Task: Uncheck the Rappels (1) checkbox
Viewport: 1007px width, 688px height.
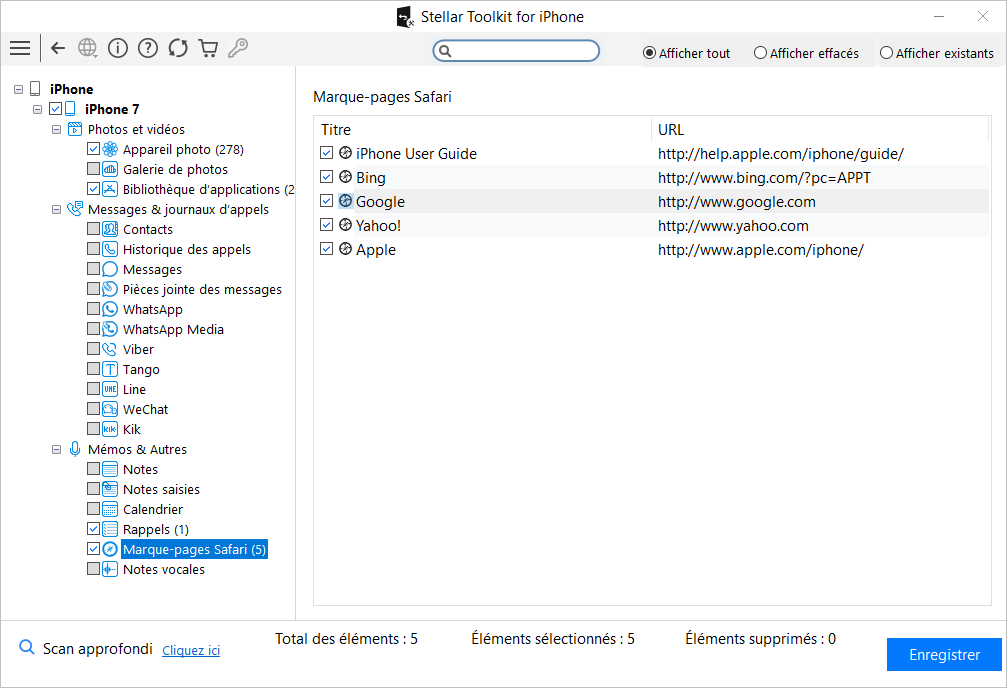Action: [93, 529]
